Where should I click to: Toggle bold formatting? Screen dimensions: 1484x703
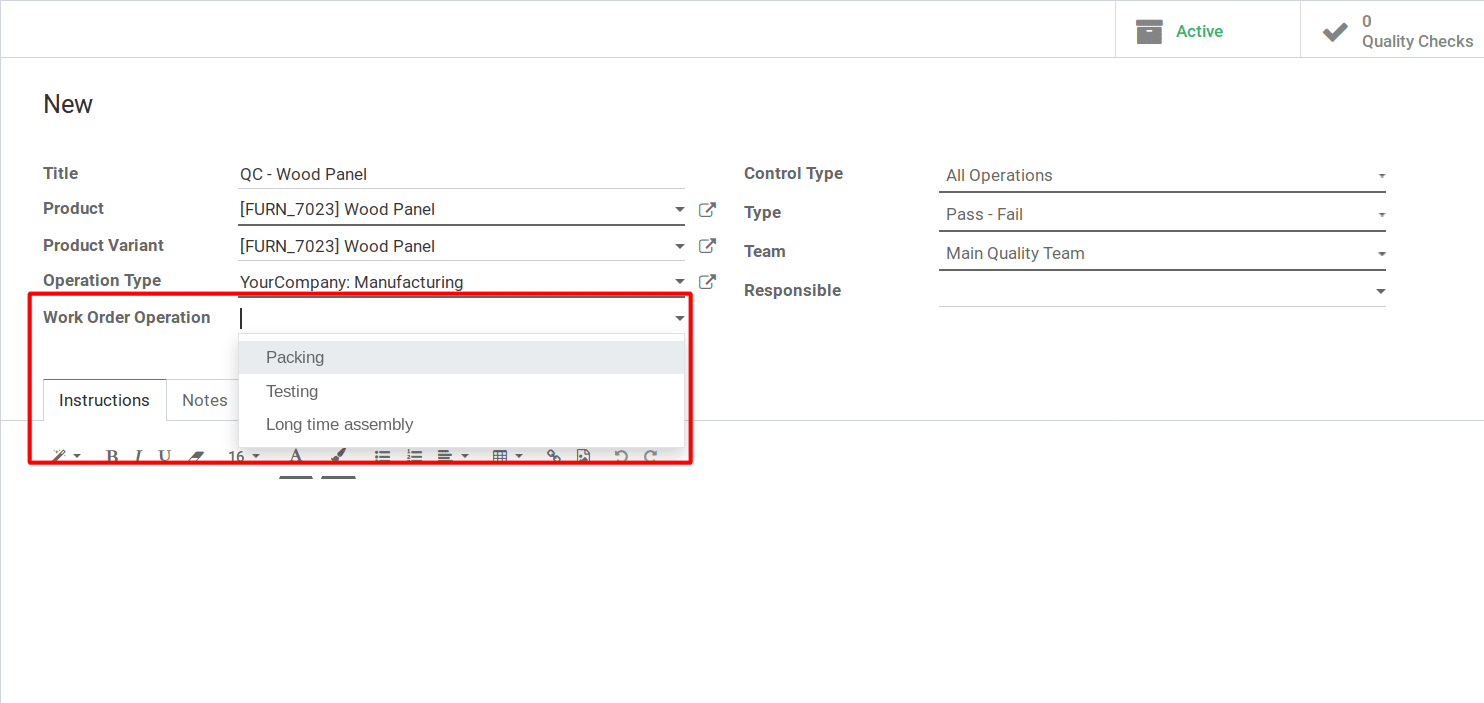click(x=112, y=456)
